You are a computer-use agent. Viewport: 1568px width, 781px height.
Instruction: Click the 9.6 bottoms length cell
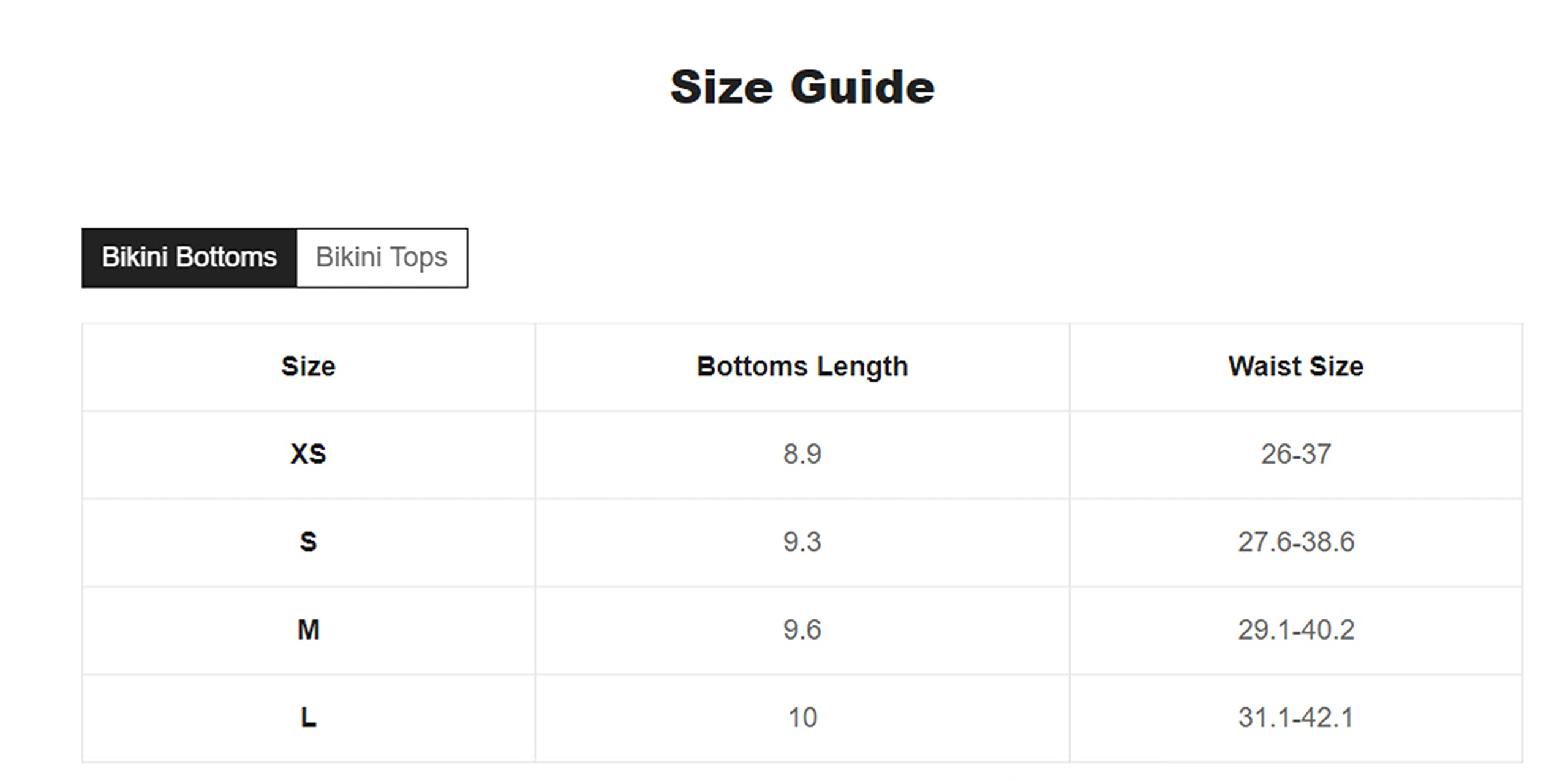pos(802,630)
